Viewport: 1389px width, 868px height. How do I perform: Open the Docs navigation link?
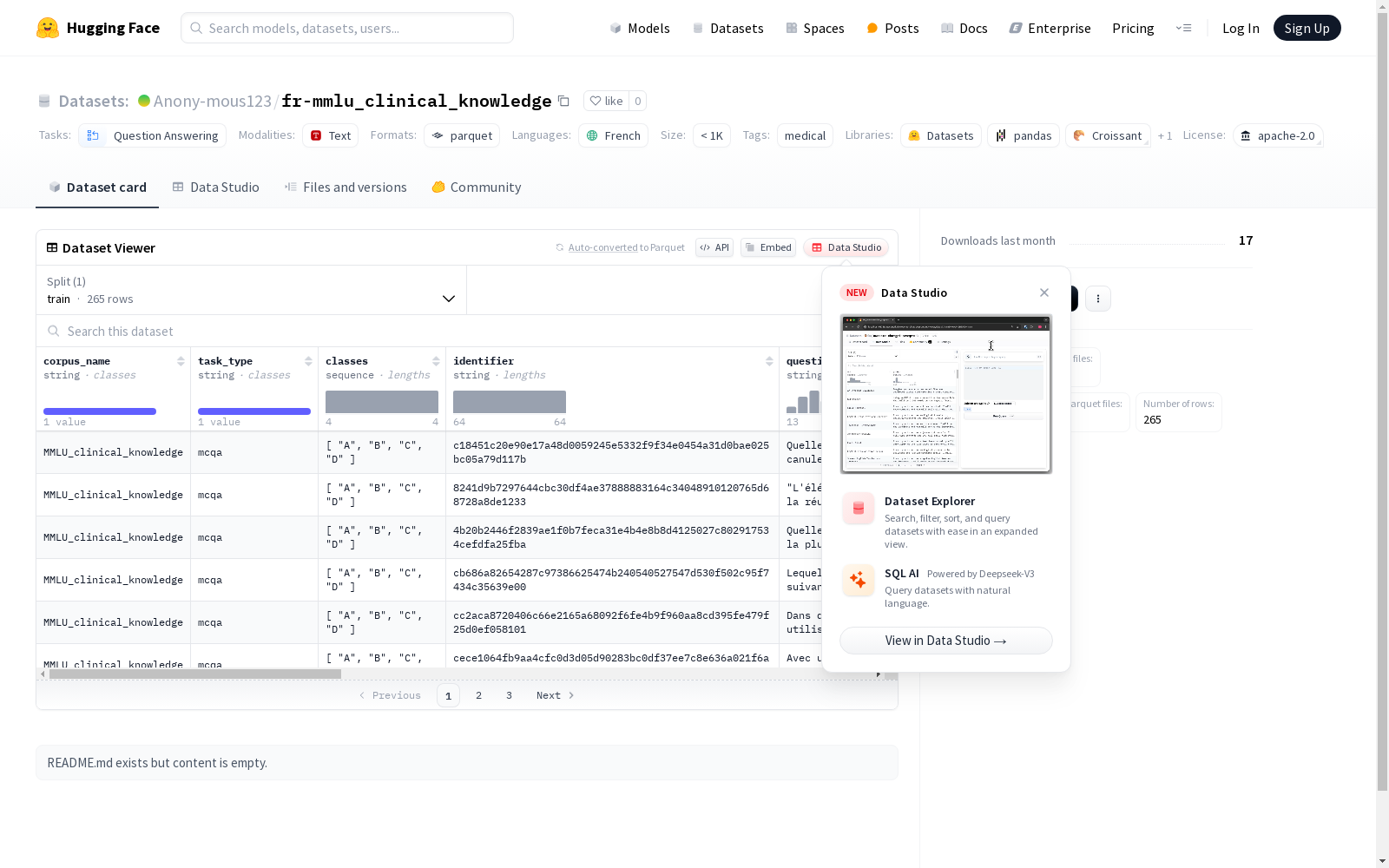964,28
